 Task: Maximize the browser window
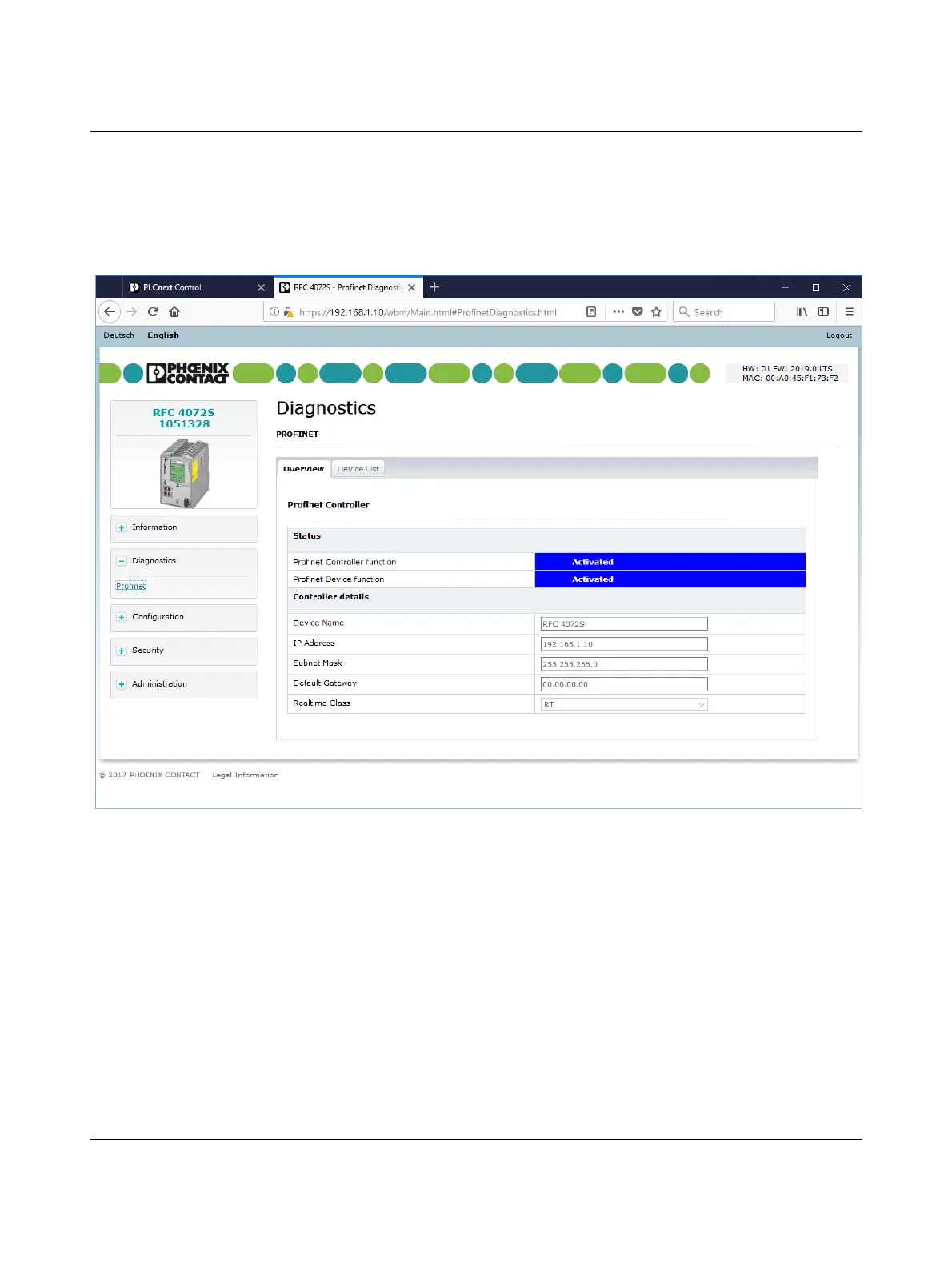pyautogui.click(x=816, y=287)
